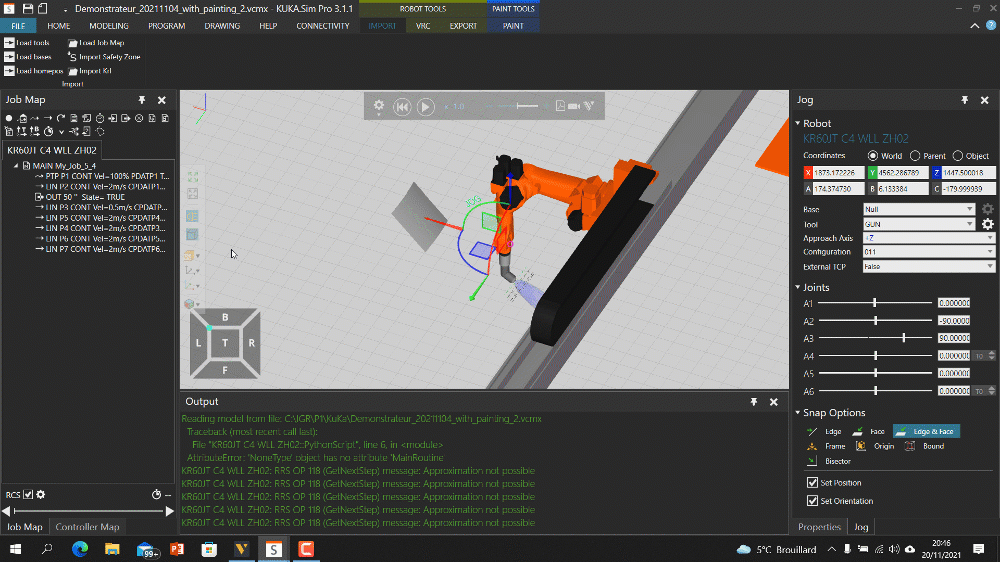1000x562 pixels.
Task: Pin the Output panel
Action: click(754, 402)
